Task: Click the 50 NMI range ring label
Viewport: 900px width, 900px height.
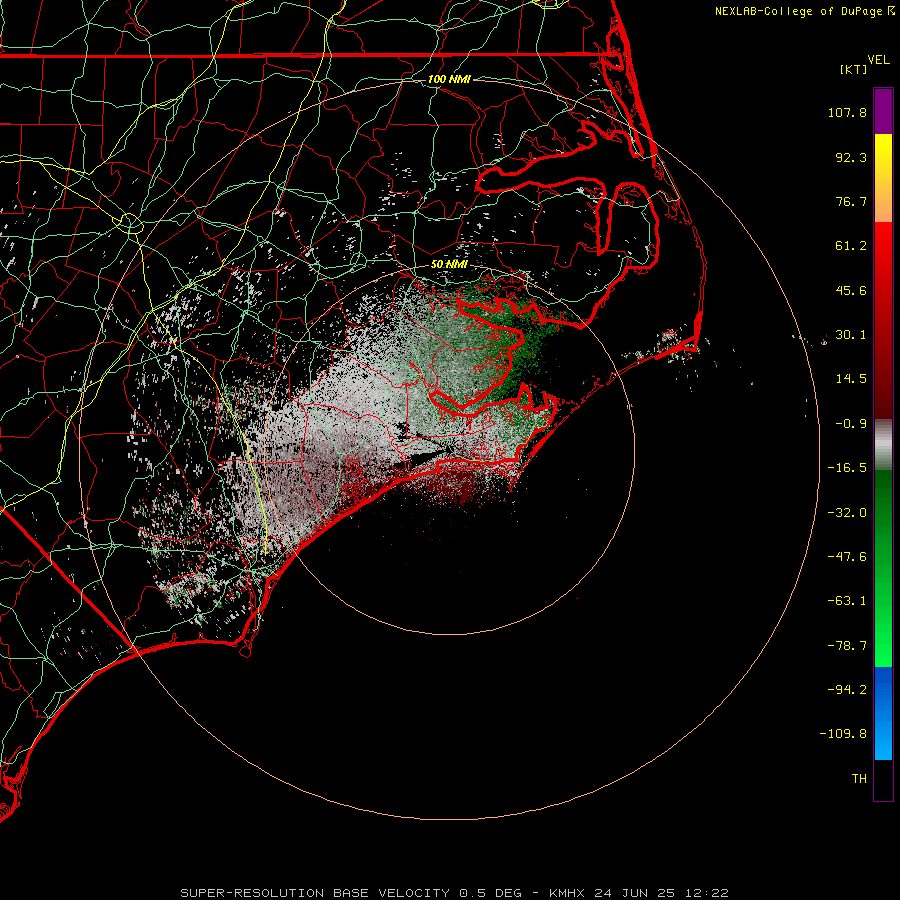Action: 449,265
